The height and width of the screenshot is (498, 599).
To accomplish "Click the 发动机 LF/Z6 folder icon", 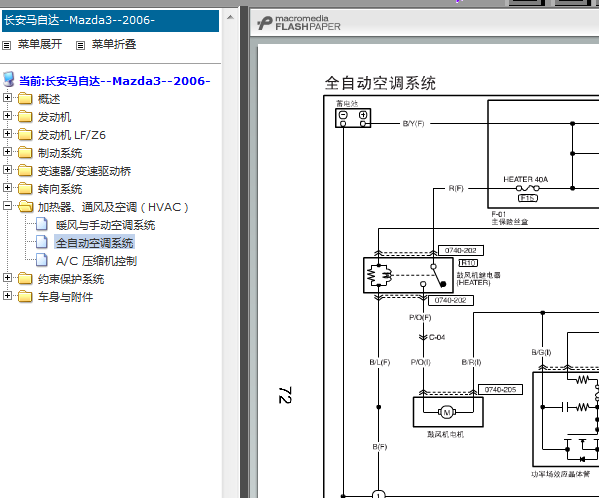I will point(25,134).
